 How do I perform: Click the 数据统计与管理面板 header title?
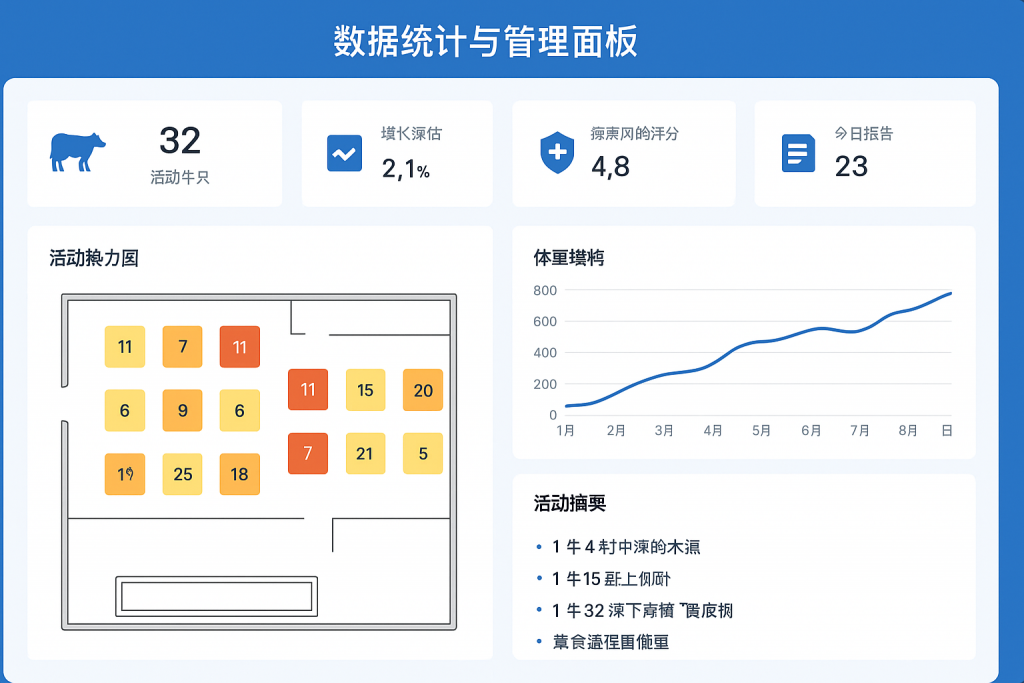(x=485, y=43)
